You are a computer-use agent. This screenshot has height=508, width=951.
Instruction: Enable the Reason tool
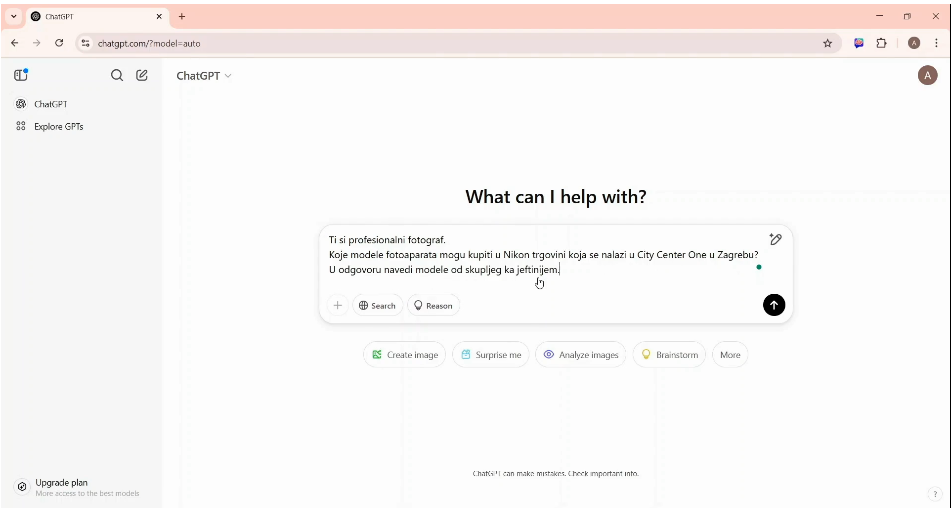click(433, 306)
